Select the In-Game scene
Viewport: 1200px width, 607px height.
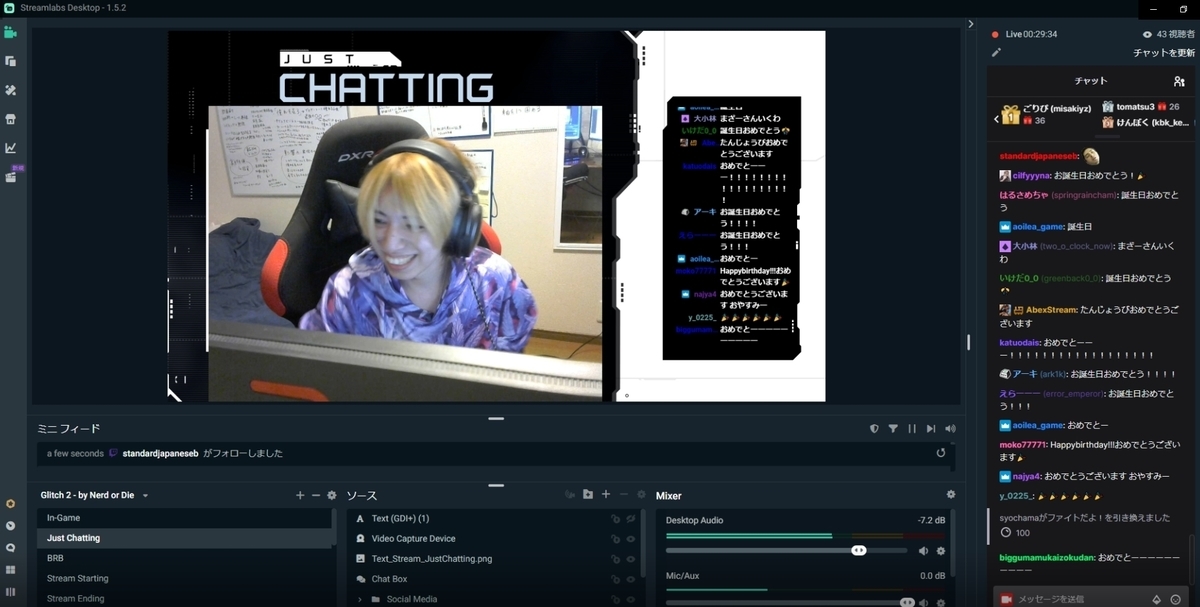click(x=184, y=518)
